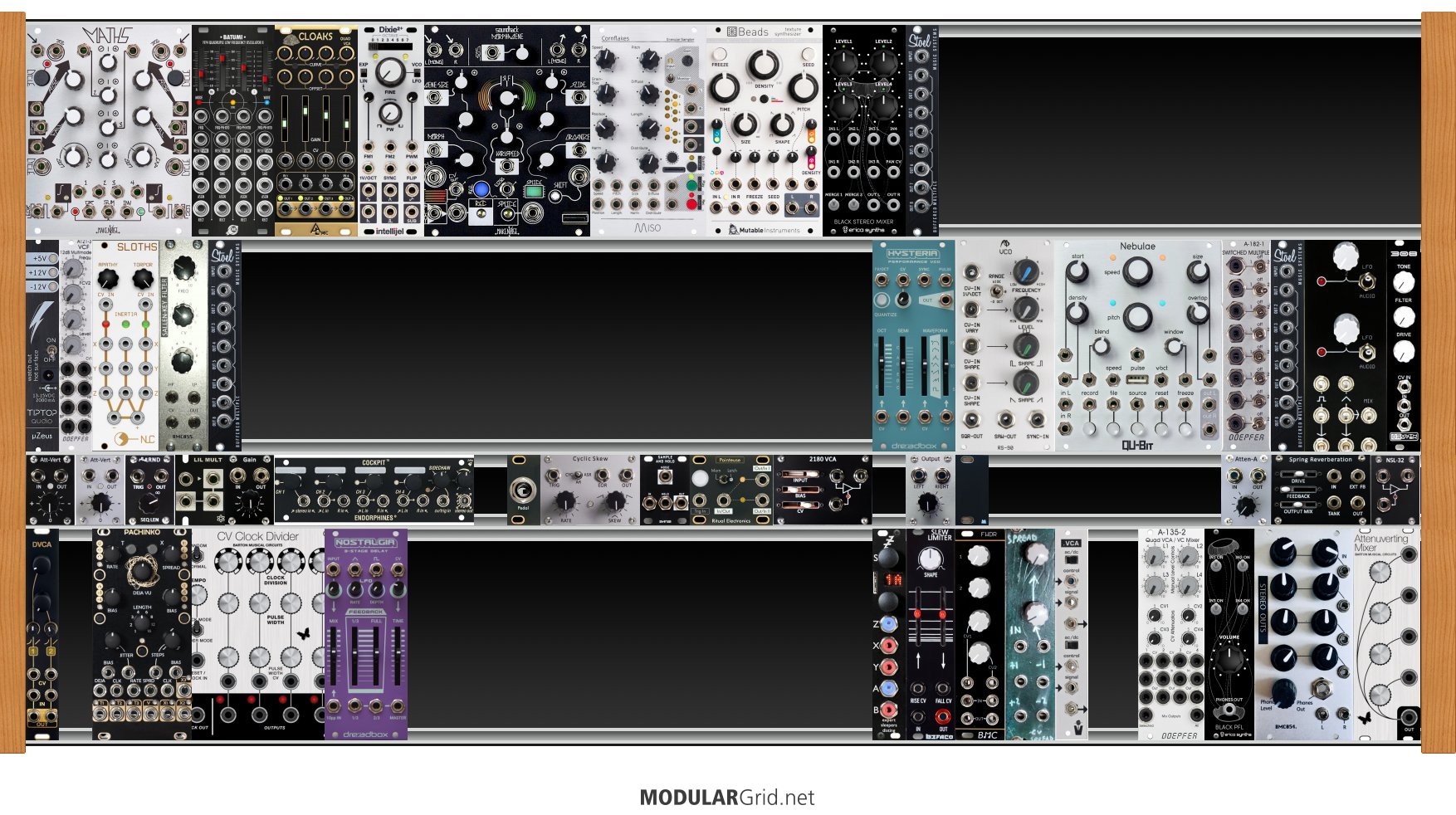Screen dimensions: 1456x815
Task: Open the Batumi quadruple LFO module
Action: (x=233, y=130)
